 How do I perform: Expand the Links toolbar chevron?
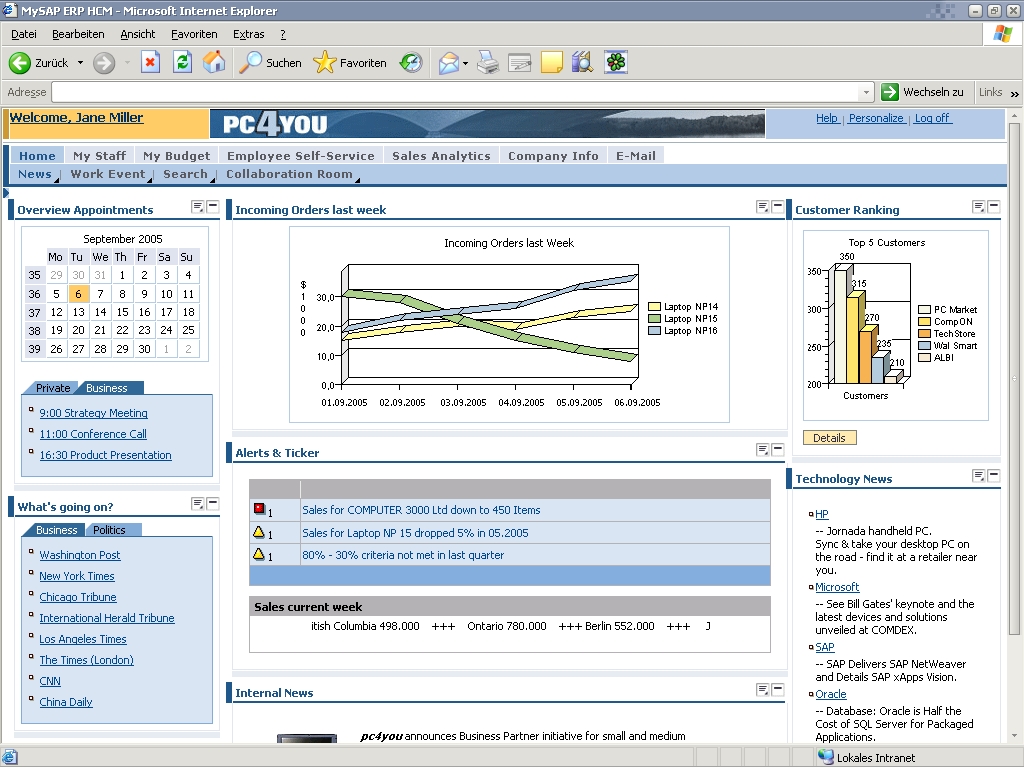[1014, 93]
